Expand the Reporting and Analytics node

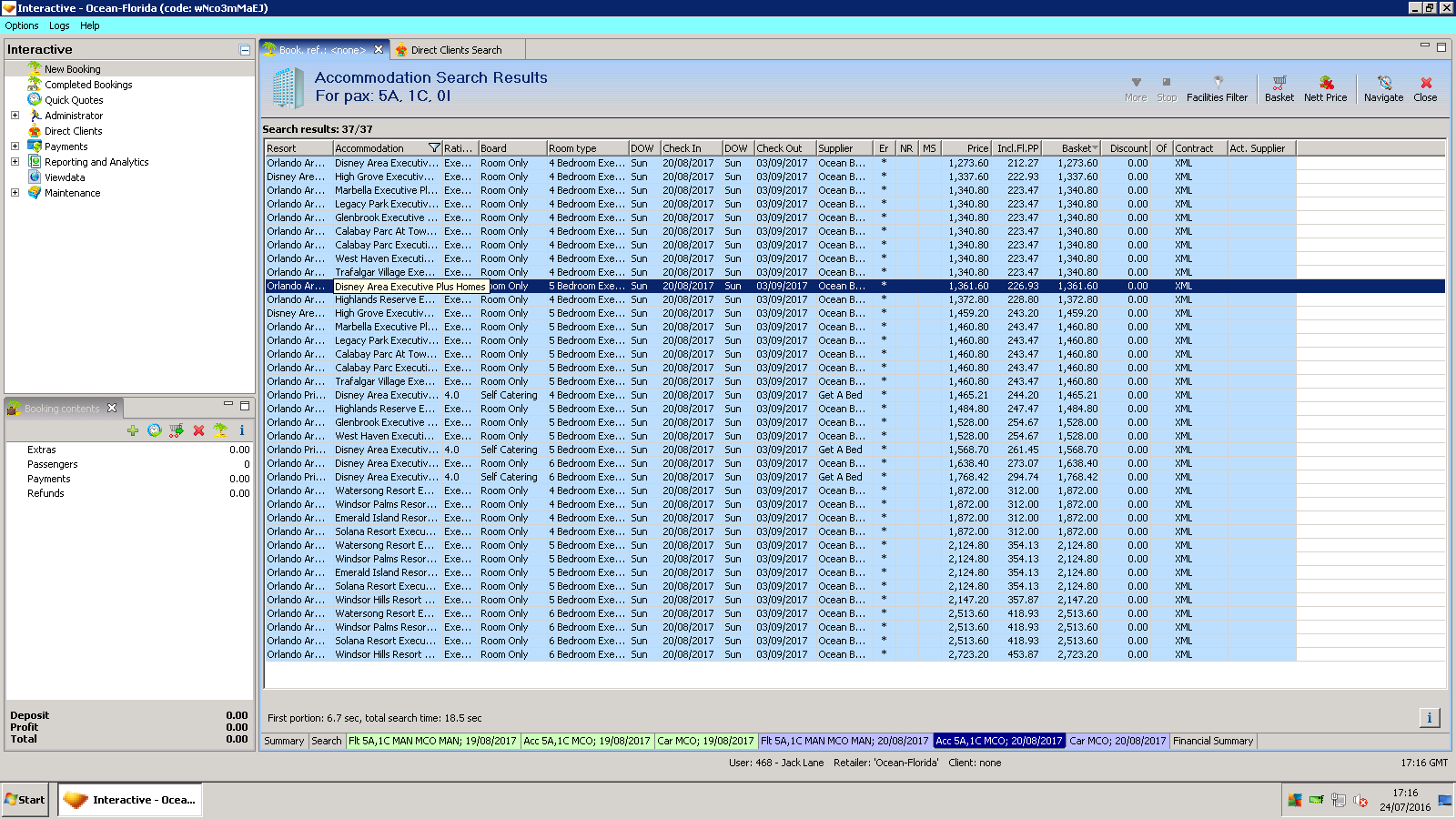[x=15, y=162]
